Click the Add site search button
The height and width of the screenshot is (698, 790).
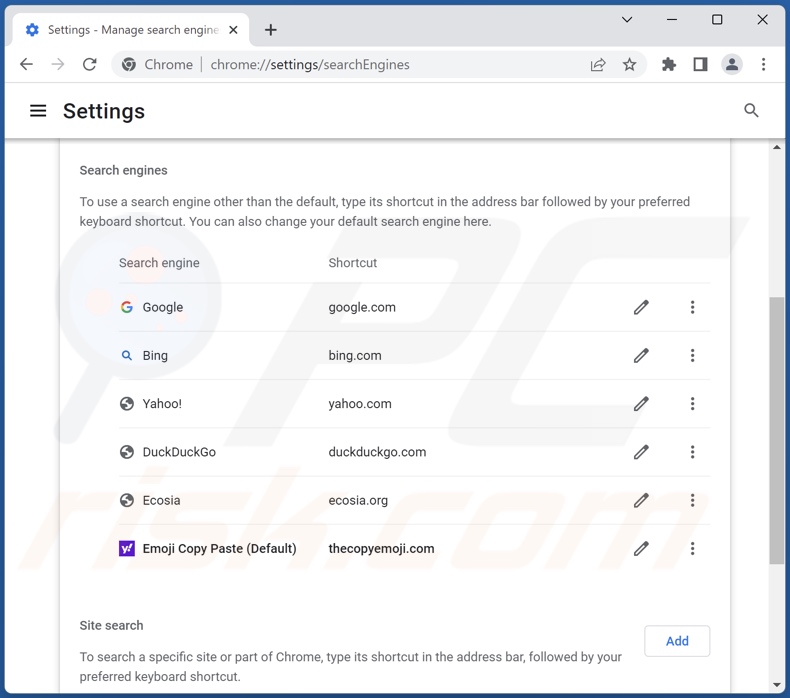point(677,641)
